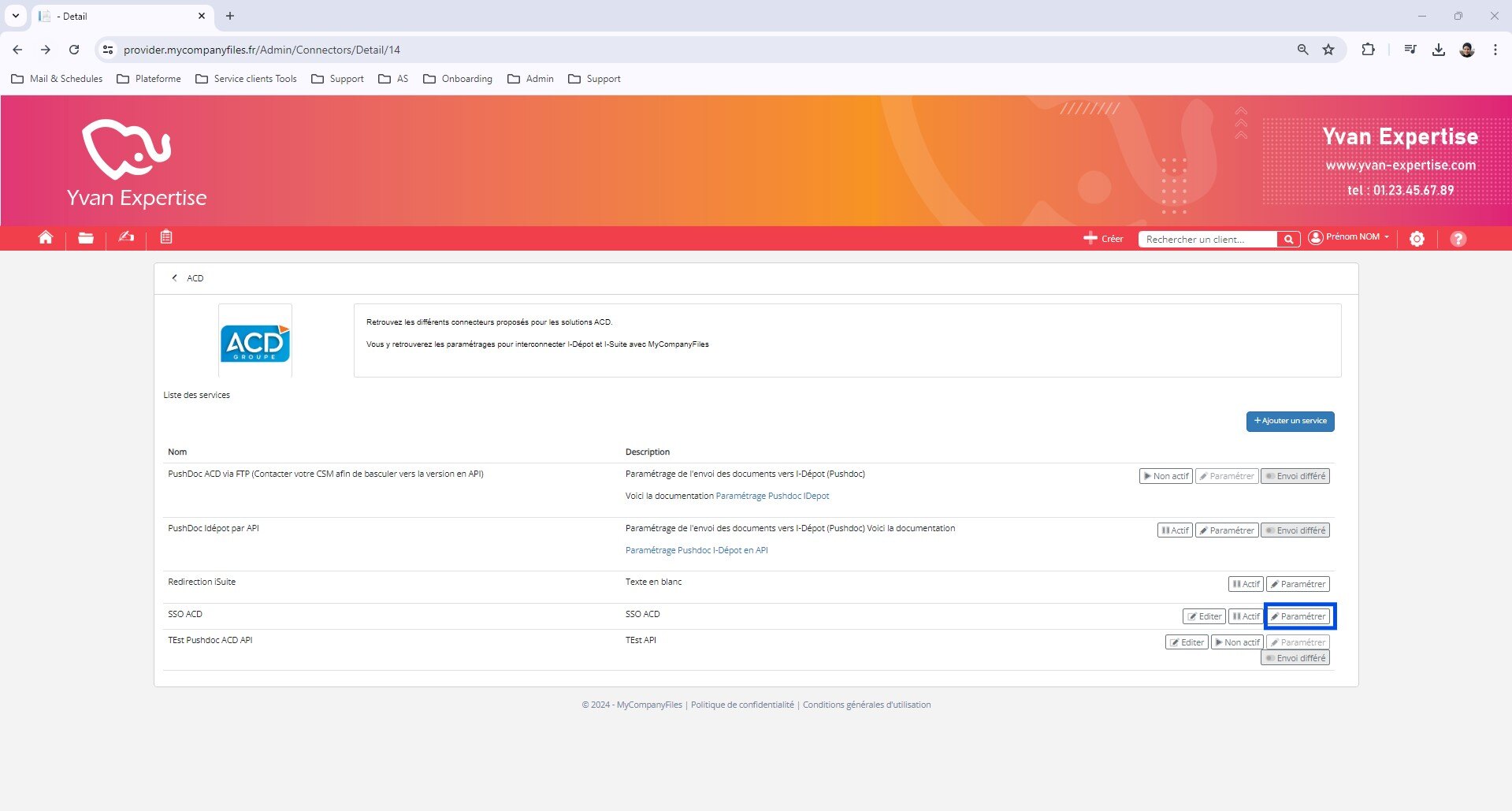Viewport: 1512px width, 811px height.
Task: Click the help question mark icon
Action: coord(1458,239)
